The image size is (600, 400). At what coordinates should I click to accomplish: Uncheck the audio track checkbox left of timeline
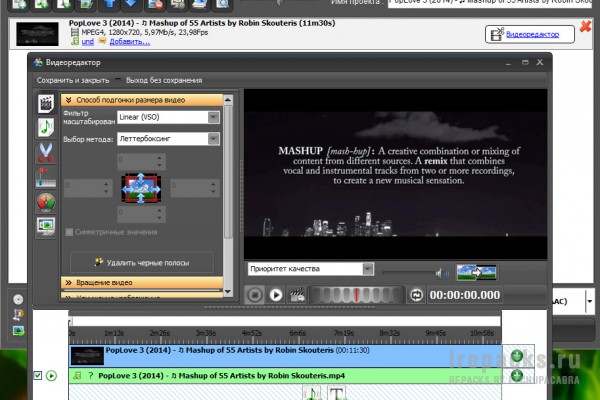point(38,376)
